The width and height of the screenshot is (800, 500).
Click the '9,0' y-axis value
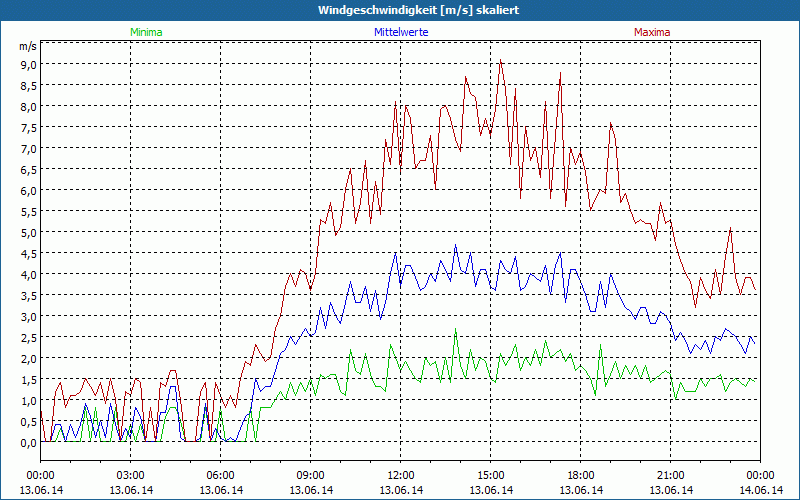(x=29, y=65)
